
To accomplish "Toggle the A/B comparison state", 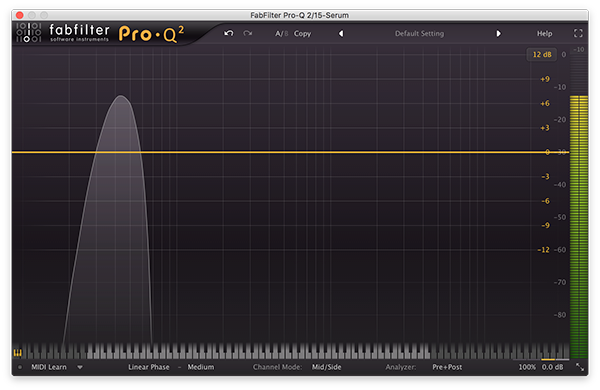I will [282, 34].
